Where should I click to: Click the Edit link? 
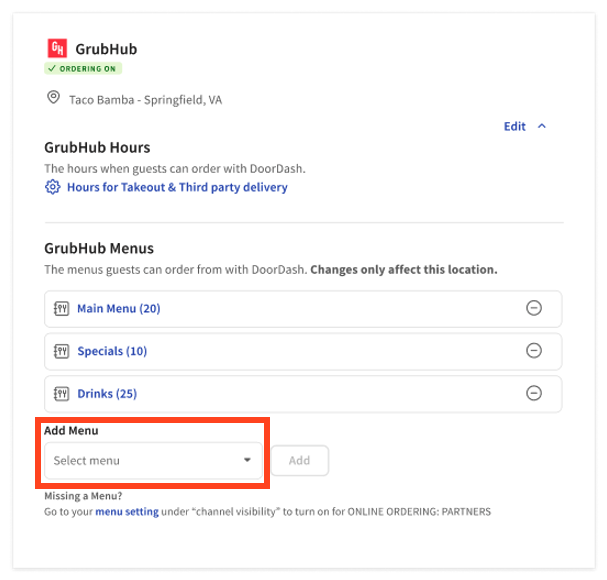[x=514, y=127]
